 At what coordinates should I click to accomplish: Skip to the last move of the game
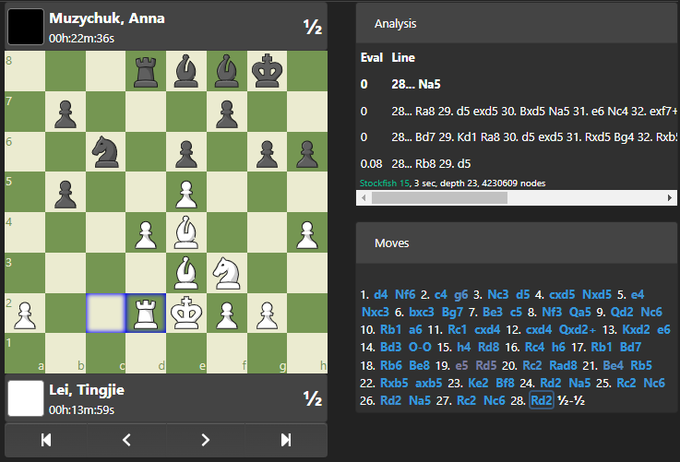[x=286, y=439]
